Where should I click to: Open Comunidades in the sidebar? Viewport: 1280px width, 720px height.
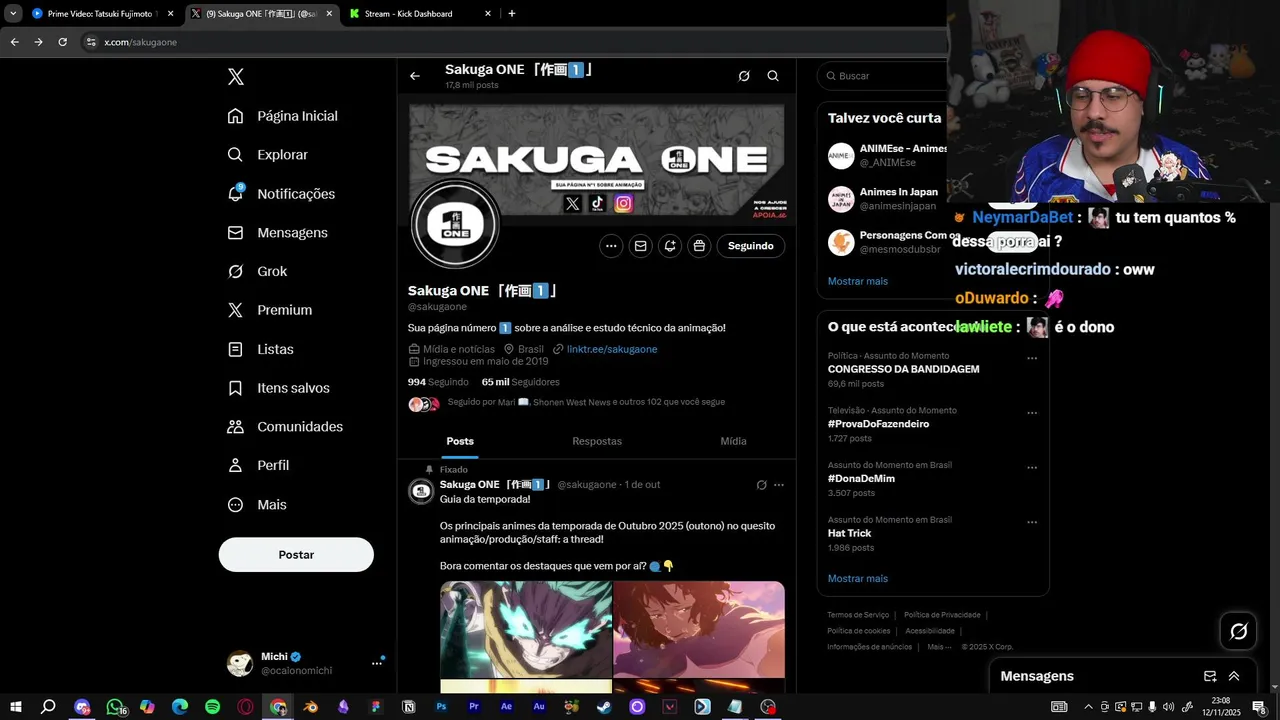pos(285,427)
